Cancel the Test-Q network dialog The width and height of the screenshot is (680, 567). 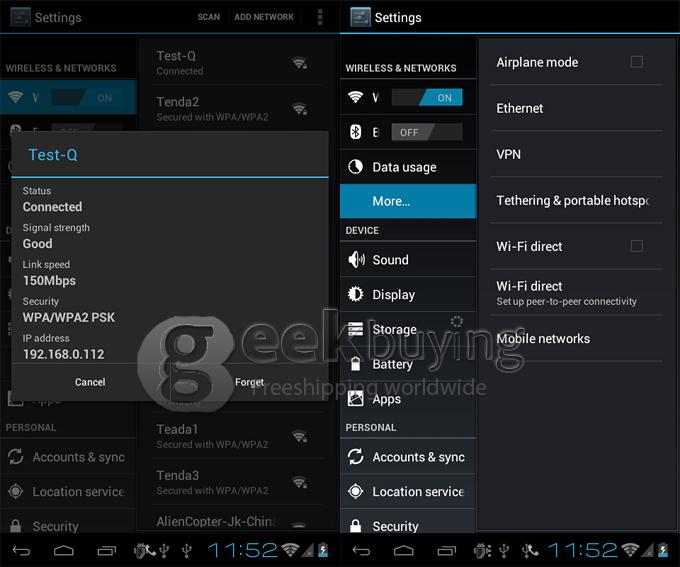(90, 382)
